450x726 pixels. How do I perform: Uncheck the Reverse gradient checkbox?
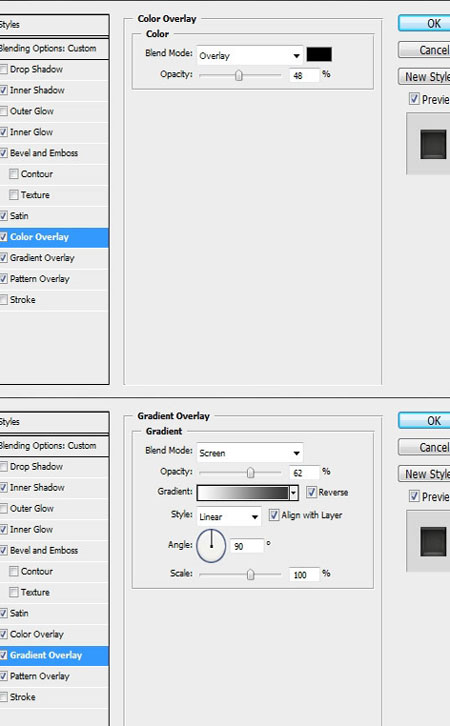312,492
